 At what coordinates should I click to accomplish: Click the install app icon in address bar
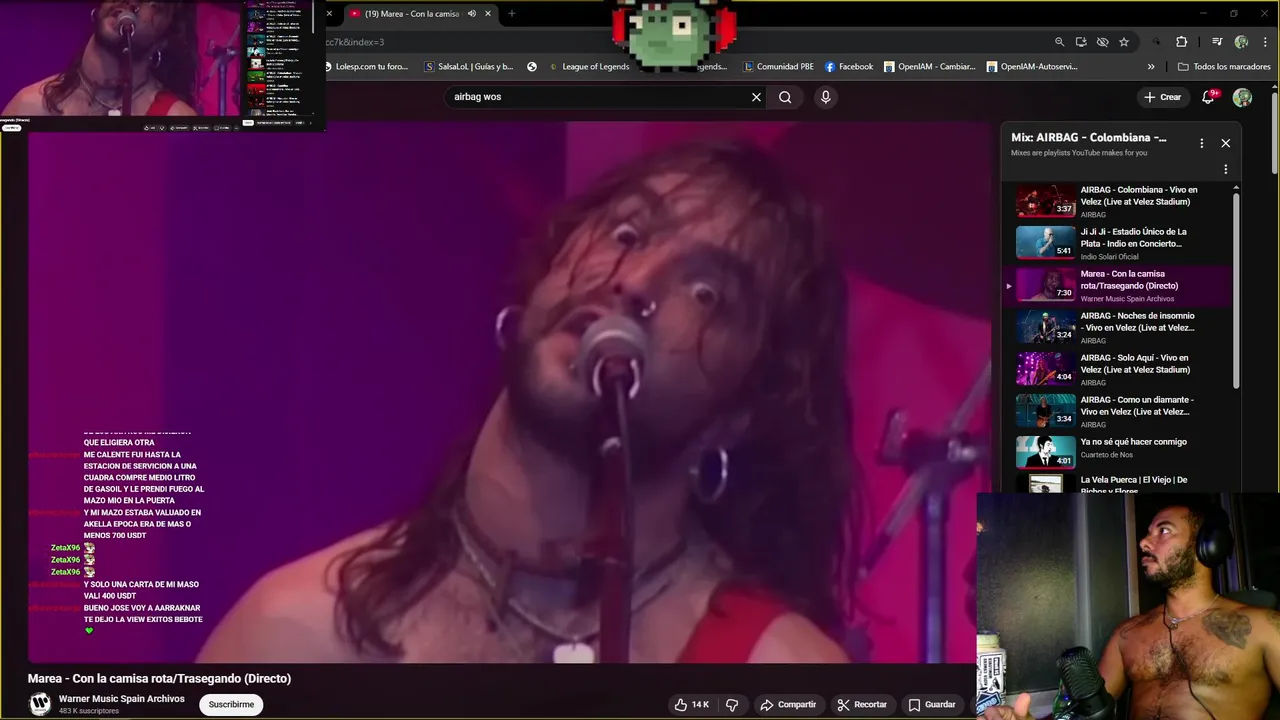(x=1081, y=42)
